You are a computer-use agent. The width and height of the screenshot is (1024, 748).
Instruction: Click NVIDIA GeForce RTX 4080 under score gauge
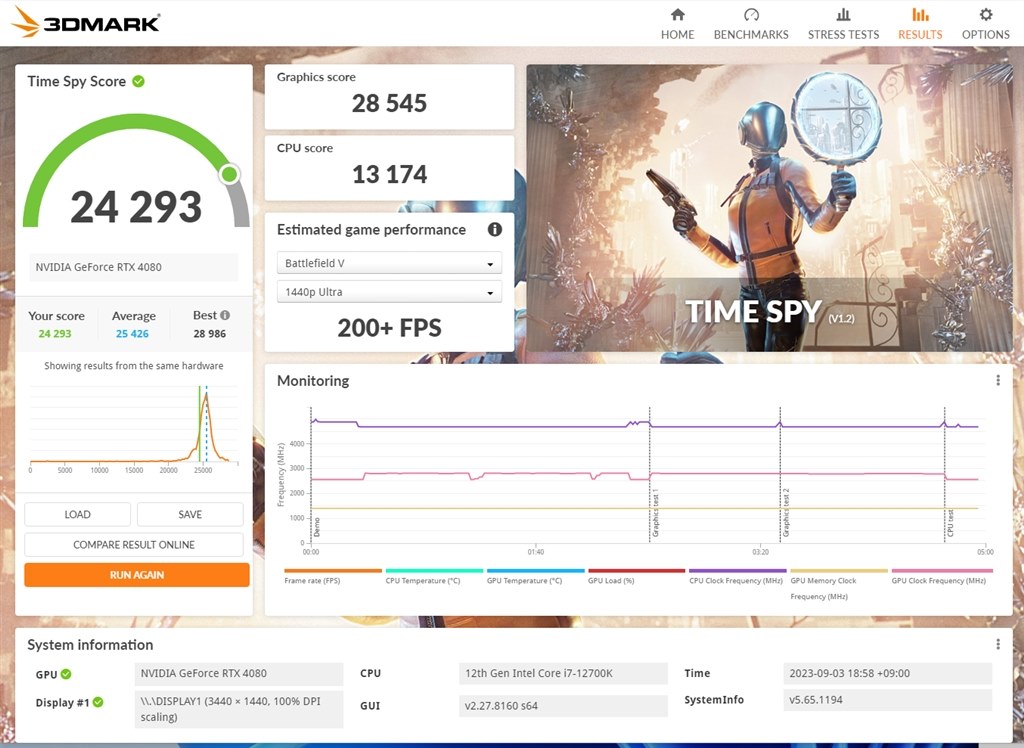pyautogui.click(x=133, y=267)
